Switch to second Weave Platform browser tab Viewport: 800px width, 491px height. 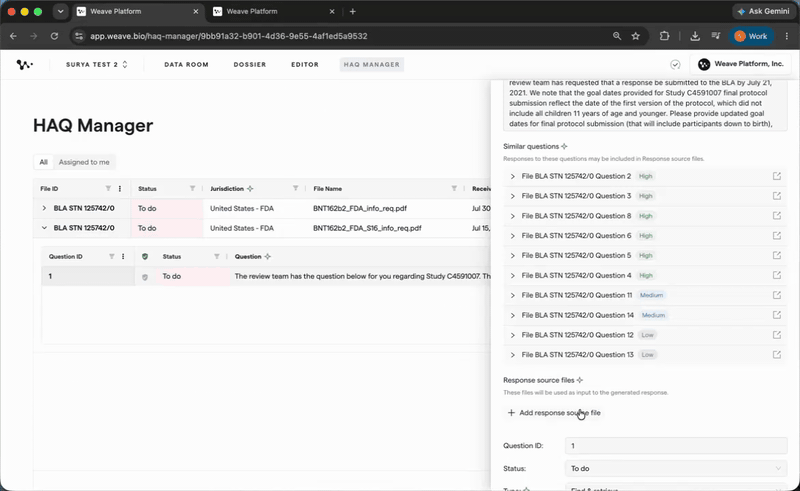coord(273,11)
